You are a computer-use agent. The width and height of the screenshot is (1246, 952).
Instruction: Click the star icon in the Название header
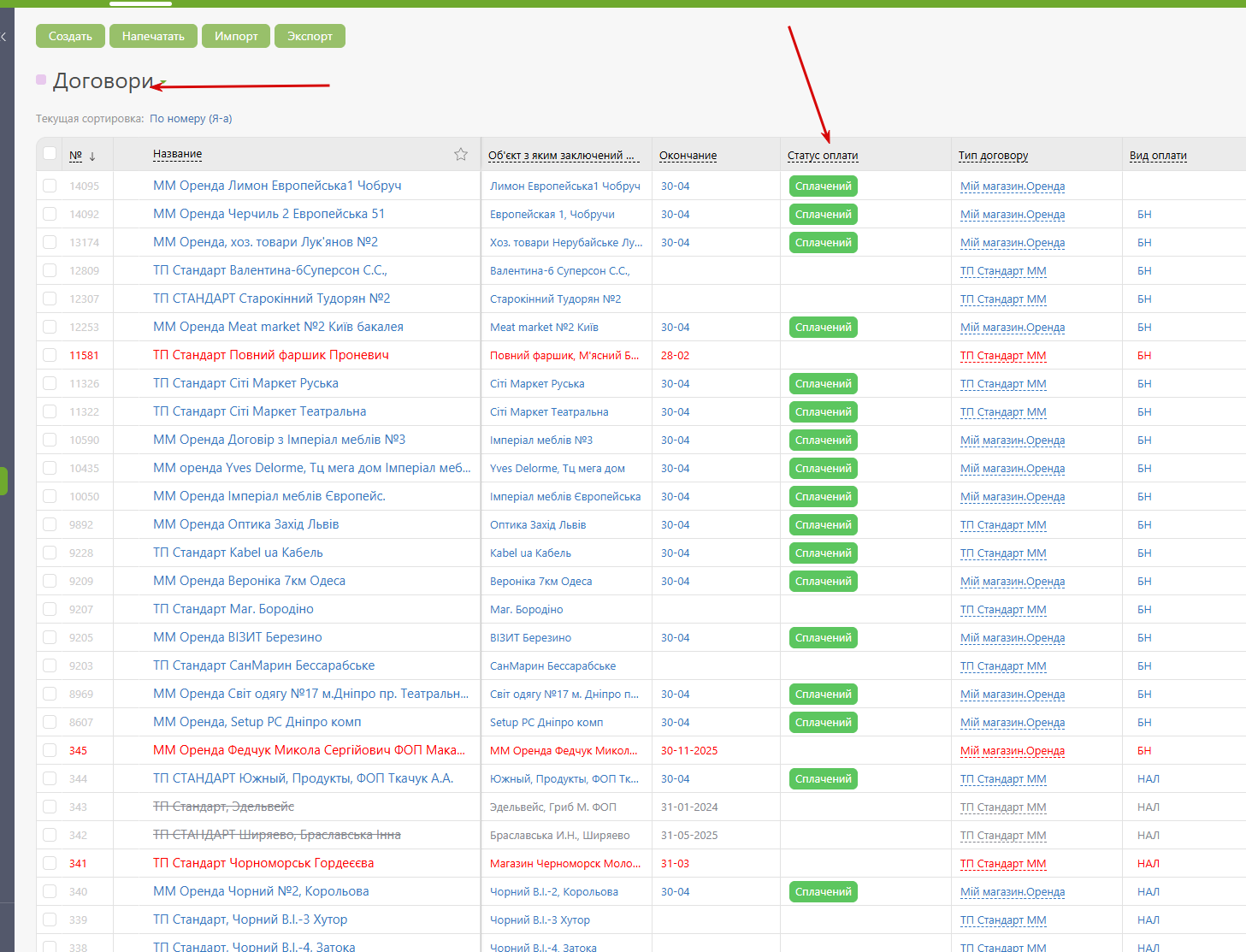[461, 154]
